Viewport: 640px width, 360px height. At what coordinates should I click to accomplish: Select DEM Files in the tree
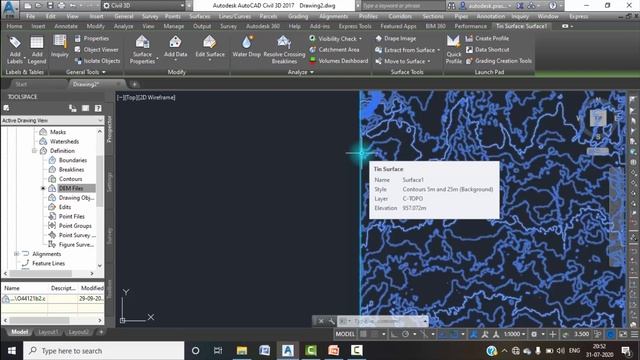pos(71,188)
